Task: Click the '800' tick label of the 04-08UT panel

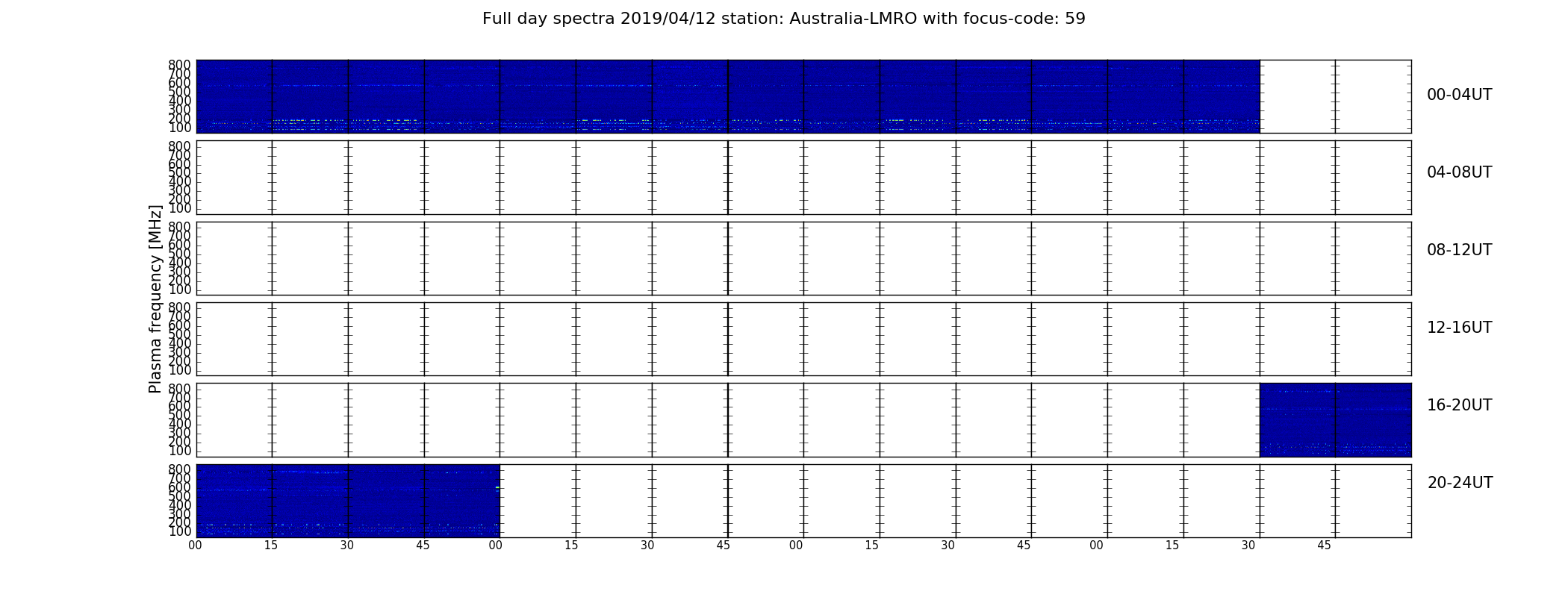Action: pyautogui.click(x=180, y=146)
